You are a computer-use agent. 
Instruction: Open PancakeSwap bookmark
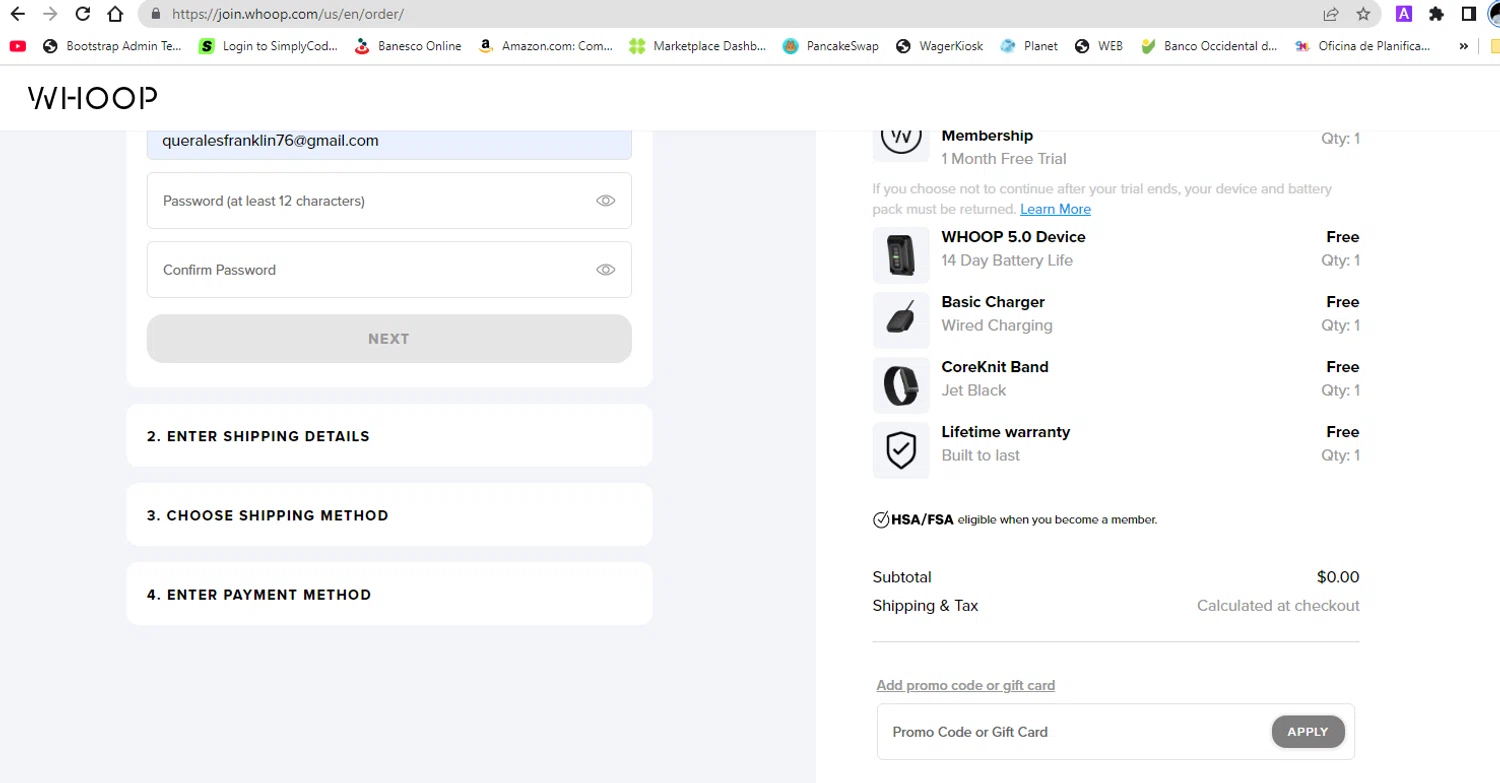pyautogui.click(x=830, y=46)
